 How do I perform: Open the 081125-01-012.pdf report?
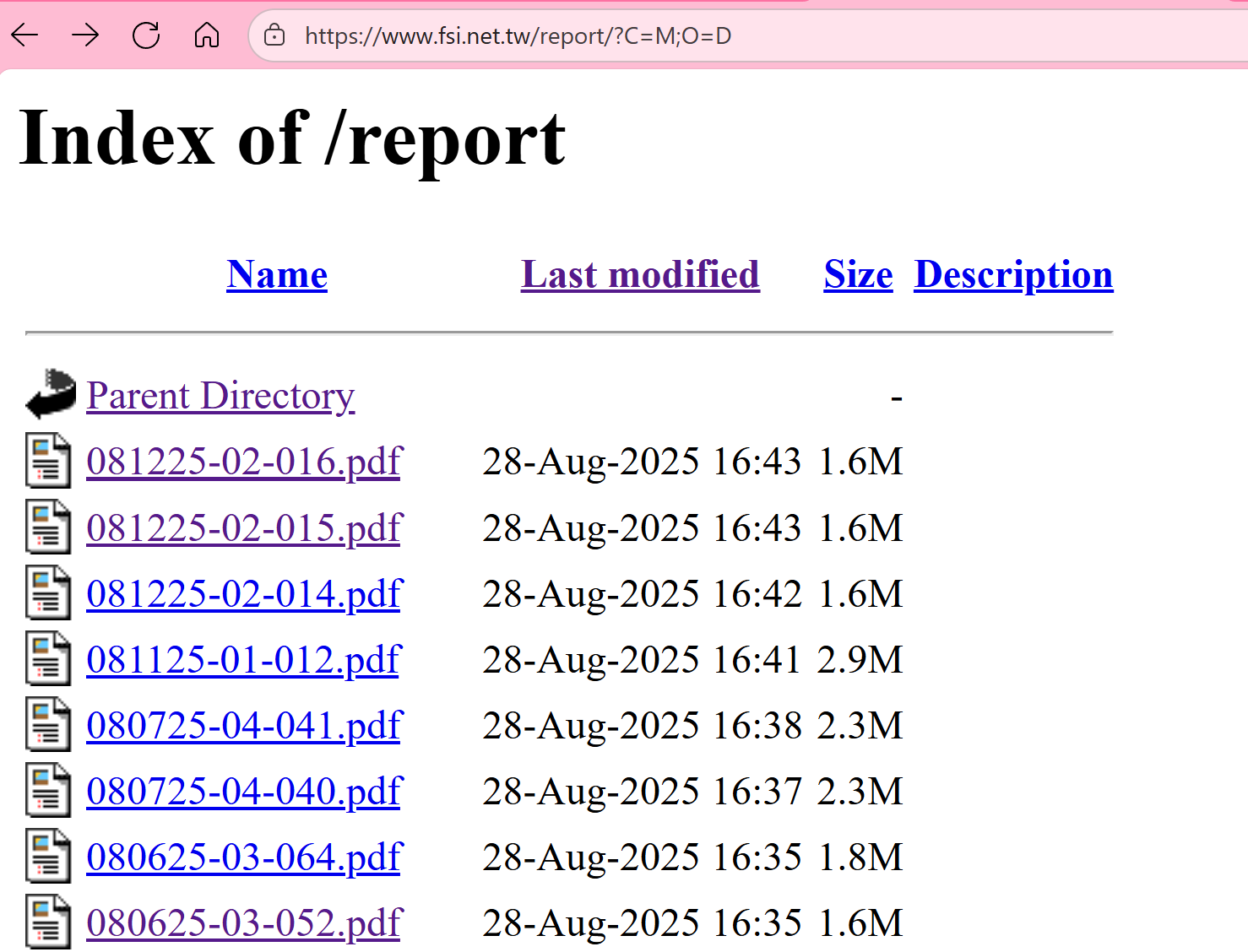pyautogui.click(x=243, y=660)
